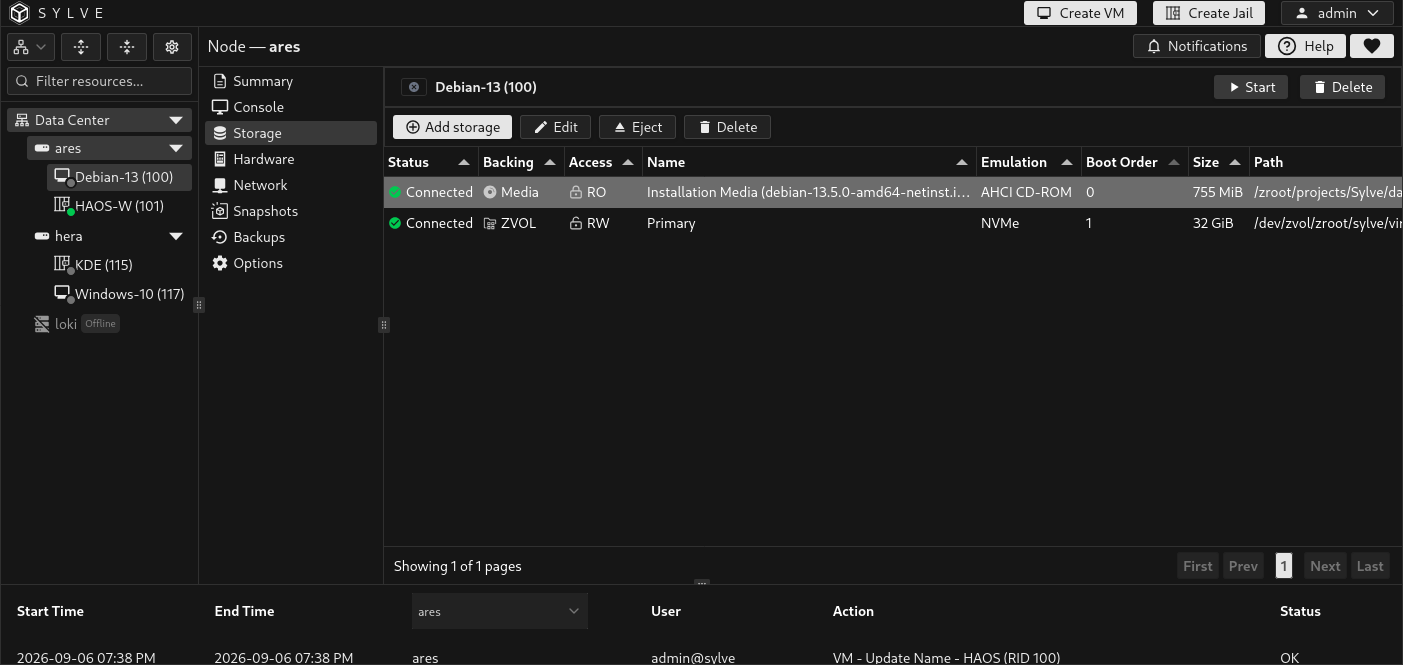The height and width of the screenshot is (665, 1403).
Task: Open the Backups section
Action: (291, 237)
